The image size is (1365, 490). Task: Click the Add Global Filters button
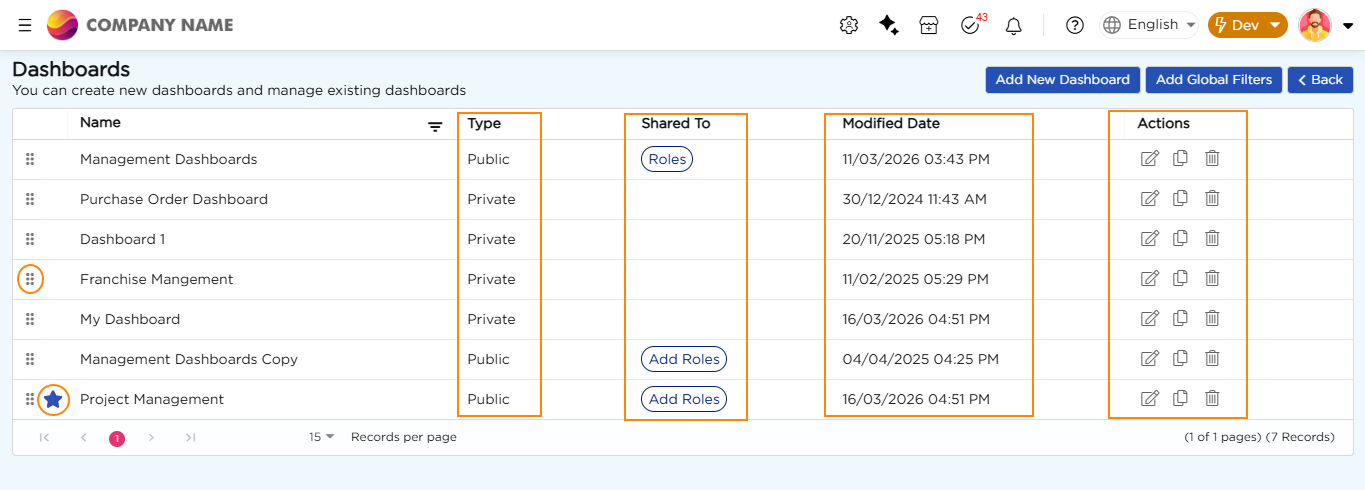pyautogui.click(x=1213, y=80)
